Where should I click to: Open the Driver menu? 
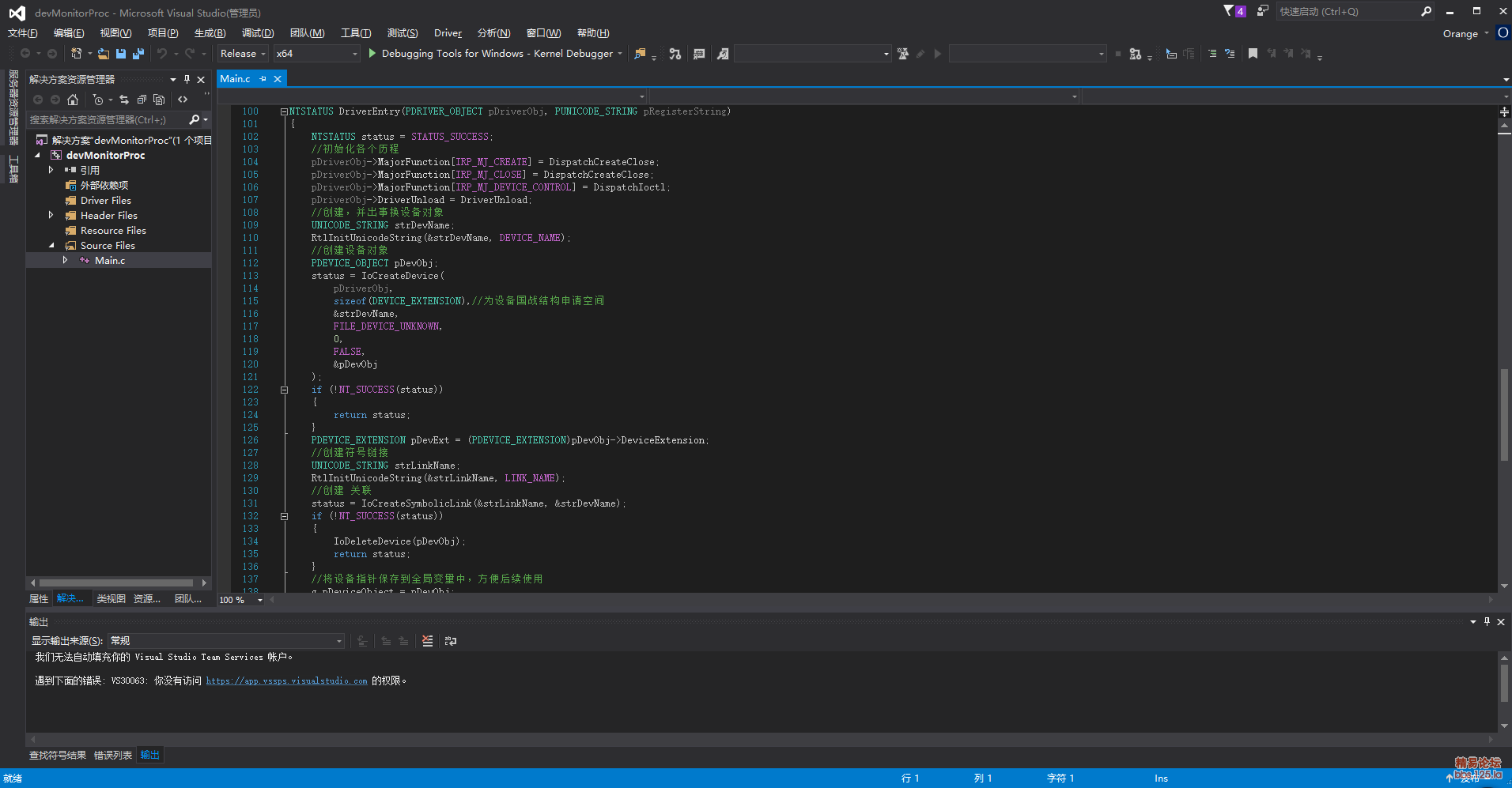click(448, 33)
